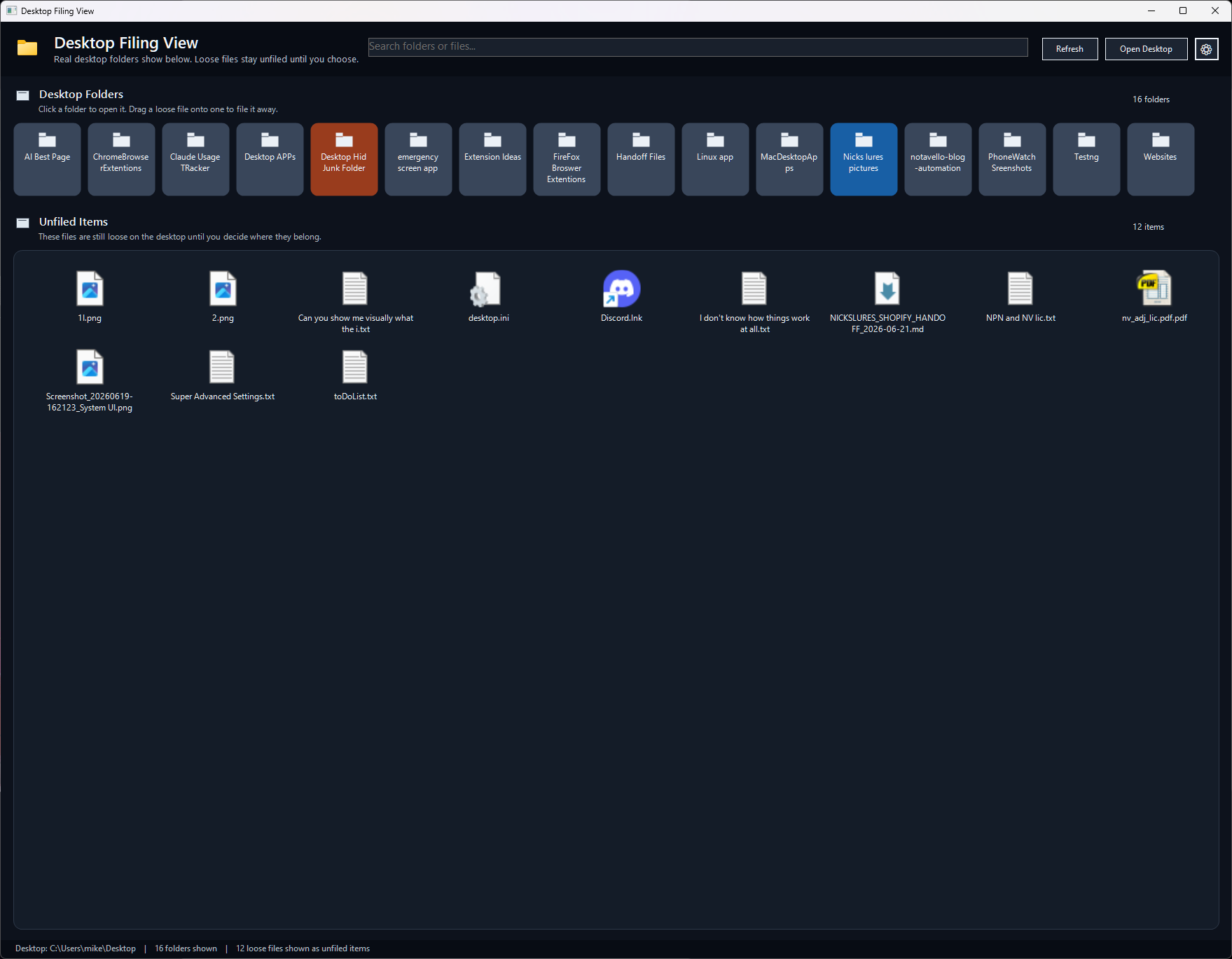Viewport: 1232px width, 959px height.
Task: Open the Extension Ideas folder
Action: [x=492, y=159]
